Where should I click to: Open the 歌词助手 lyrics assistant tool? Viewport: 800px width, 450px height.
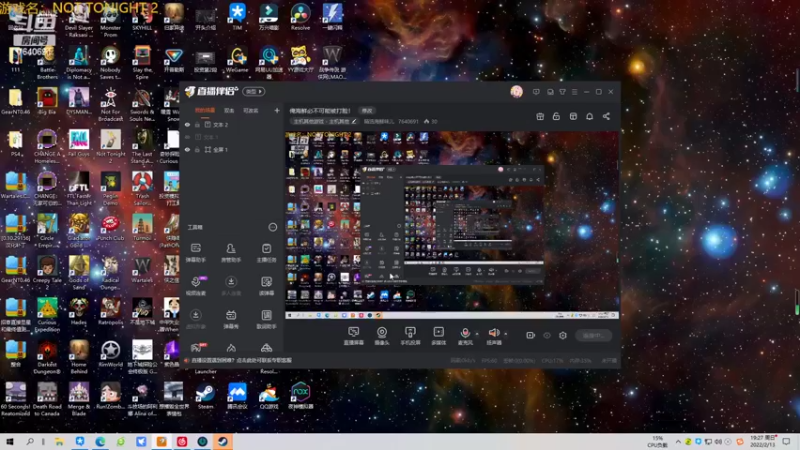tap(266, 319)
